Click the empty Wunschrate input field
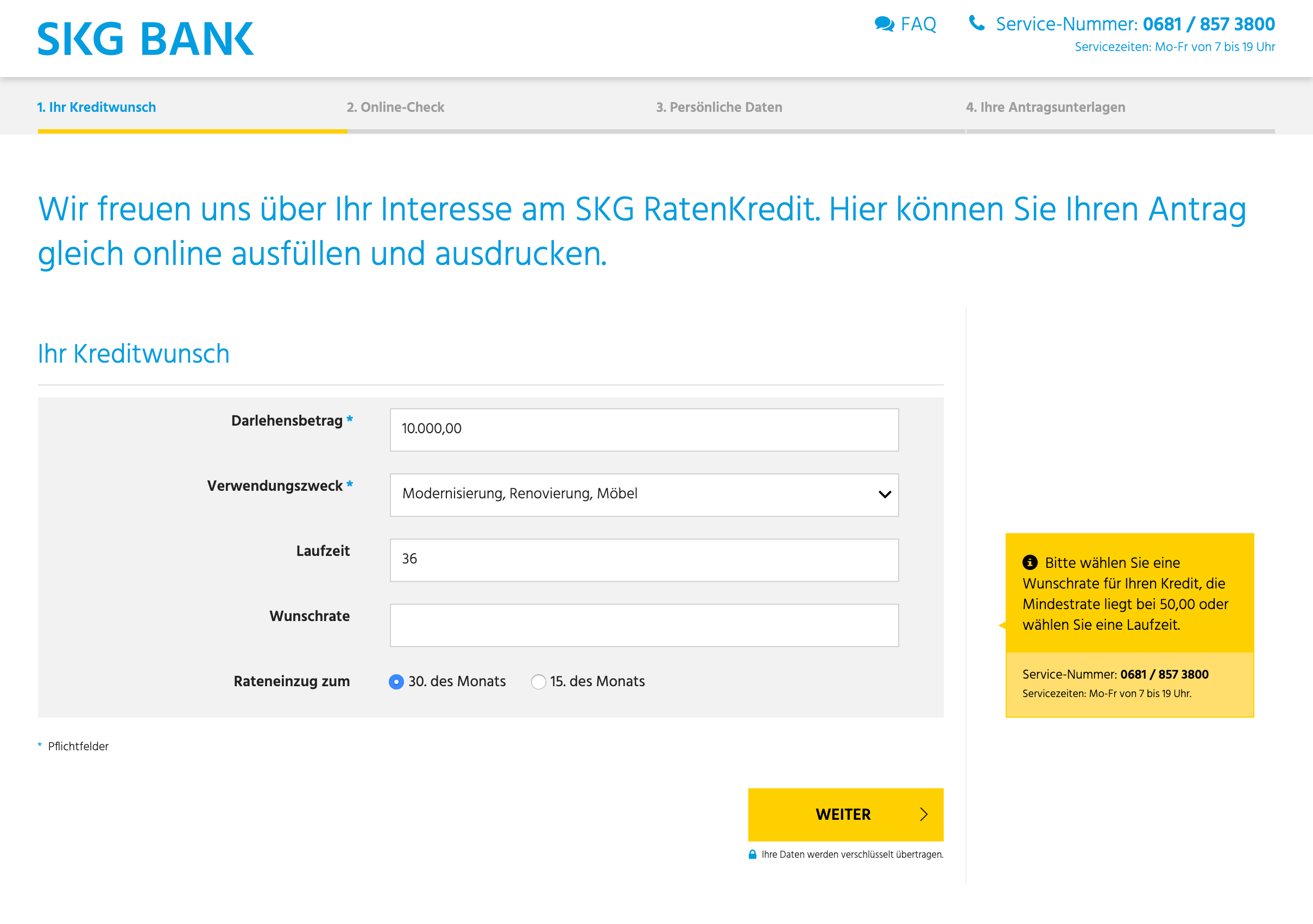1313x924 pixels. 644,625
